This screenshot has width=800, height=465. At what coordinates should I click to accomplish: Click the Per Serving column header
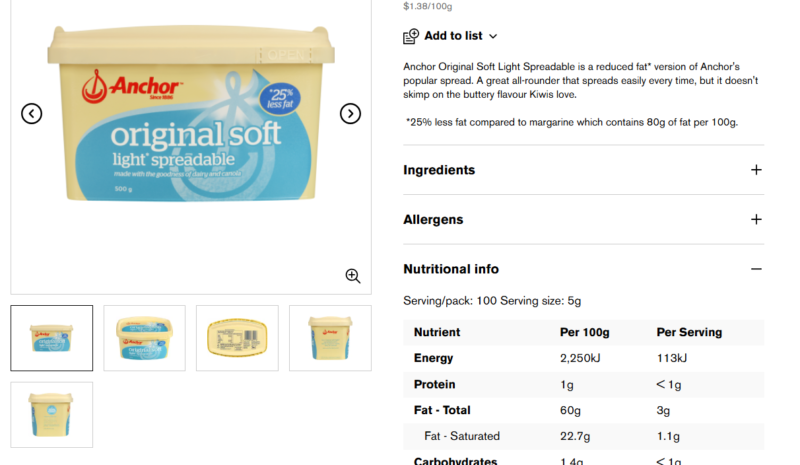pyautogui.click(x=689, y=332)
